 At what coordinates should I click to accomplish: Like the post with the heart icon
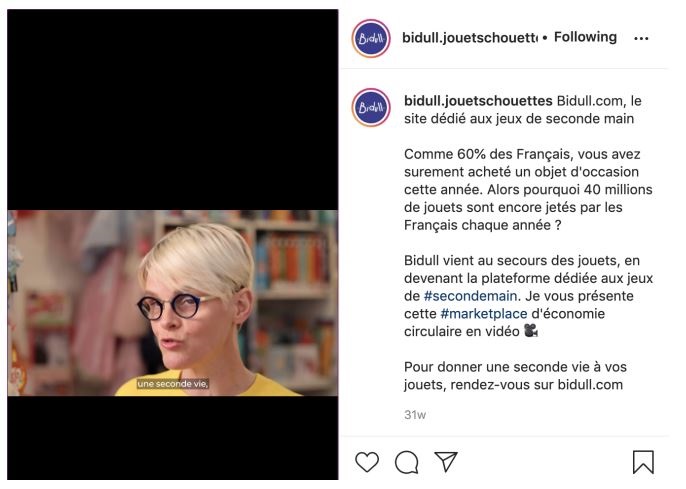(367, 462)
